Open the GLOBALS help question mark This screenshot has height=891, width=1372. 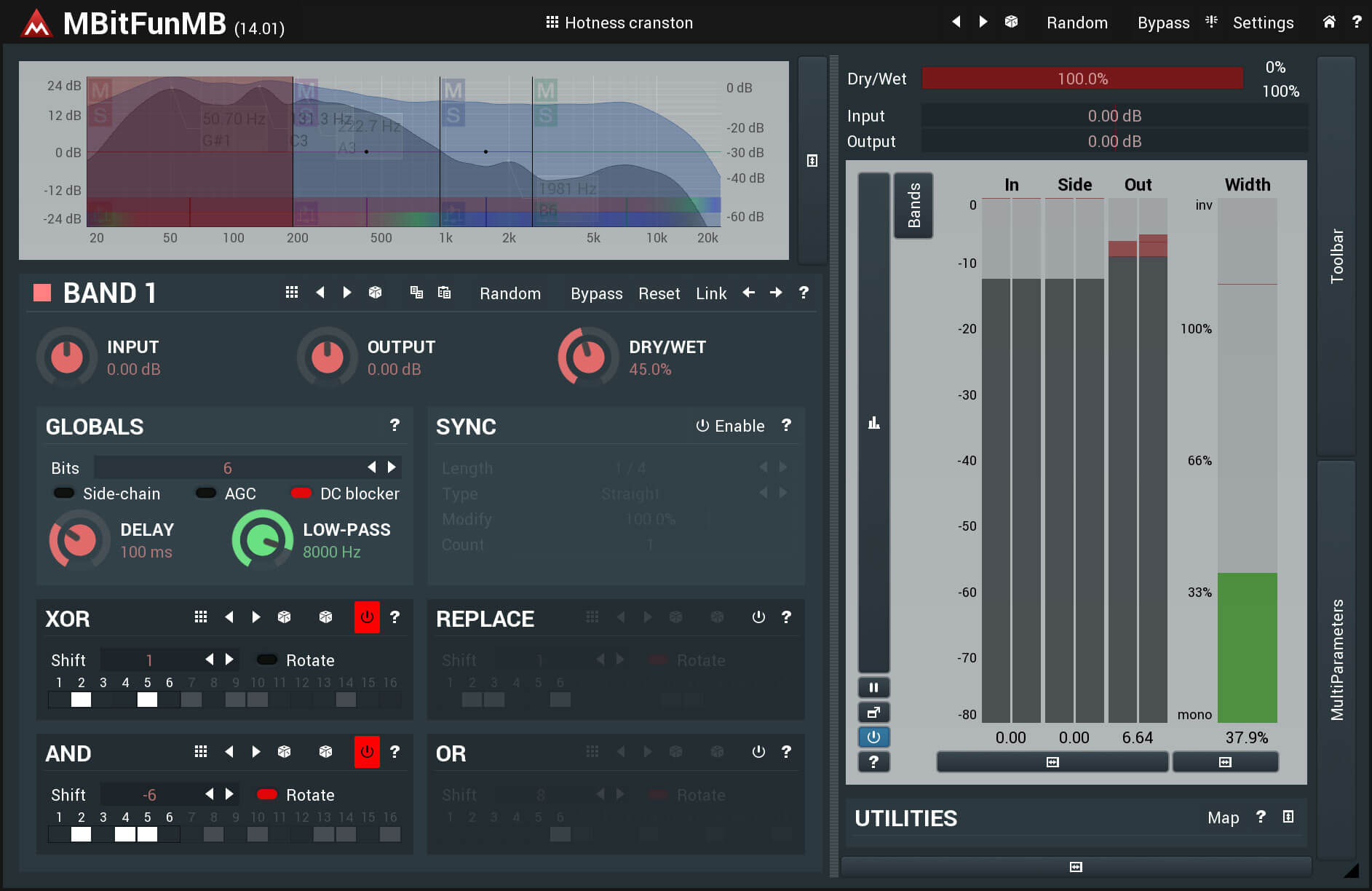click(x=394, y=425)
